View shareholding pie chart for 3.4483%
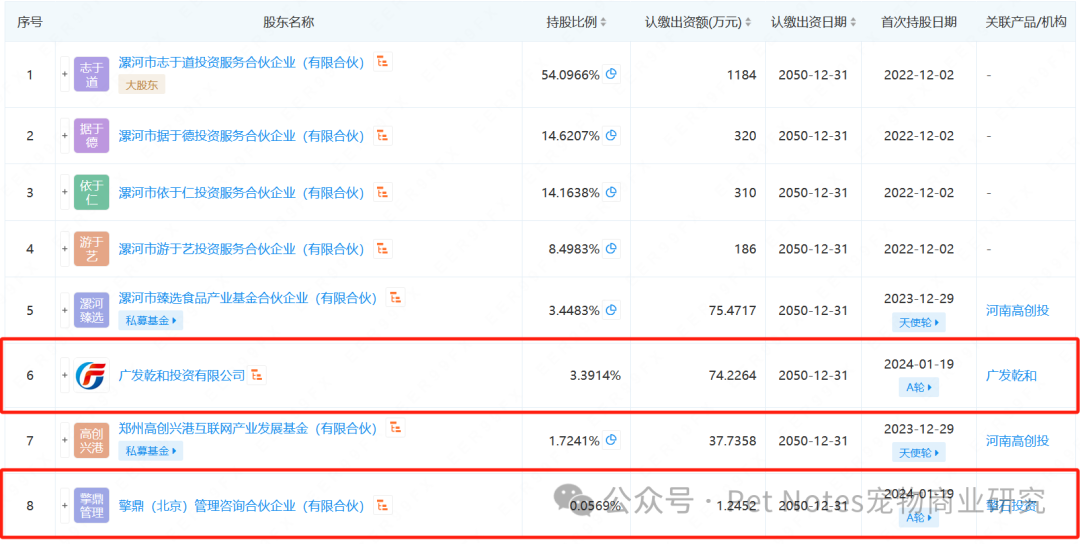 [x=611, y=310]
